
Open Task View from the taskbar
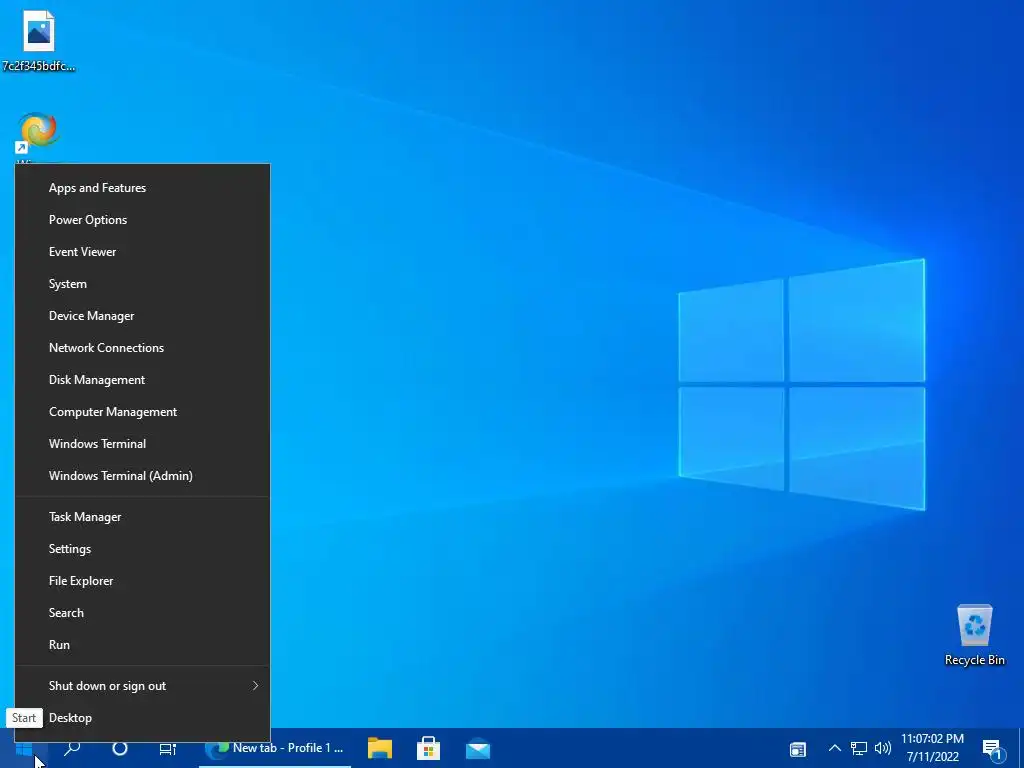tap(168, 748)
